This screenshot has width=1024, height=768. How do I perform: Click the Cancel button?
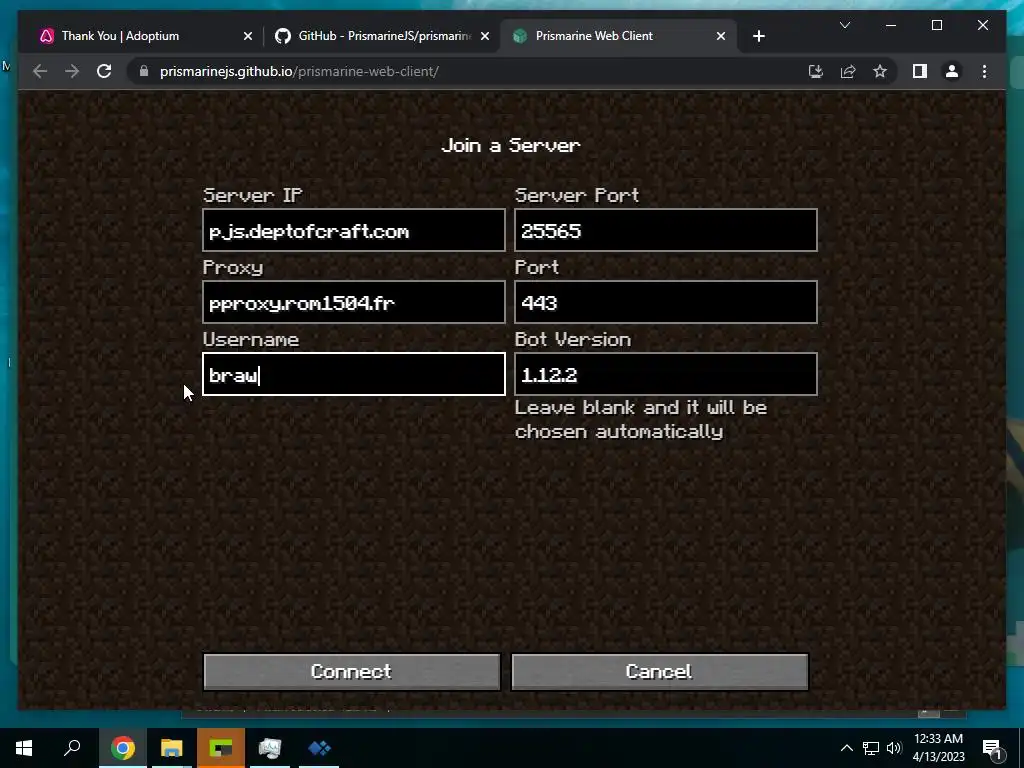(x=660, y=672)
